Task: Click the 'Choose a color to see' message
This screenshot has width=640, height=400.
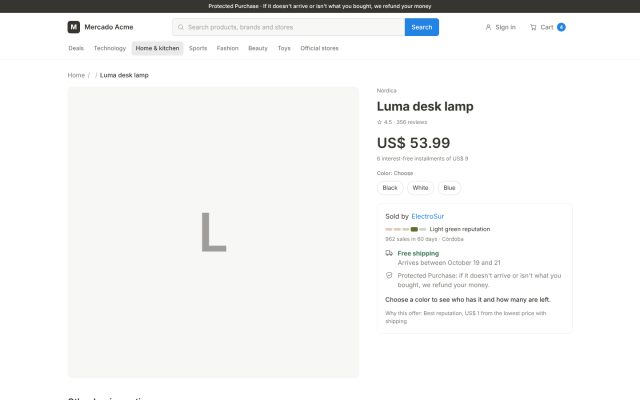Action: (468, 300)
